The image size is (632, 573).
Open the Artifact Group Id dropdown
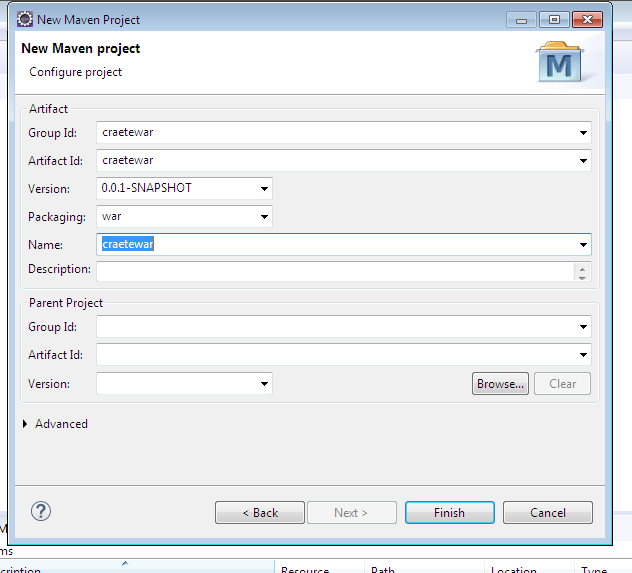click(x=583, y=133)
